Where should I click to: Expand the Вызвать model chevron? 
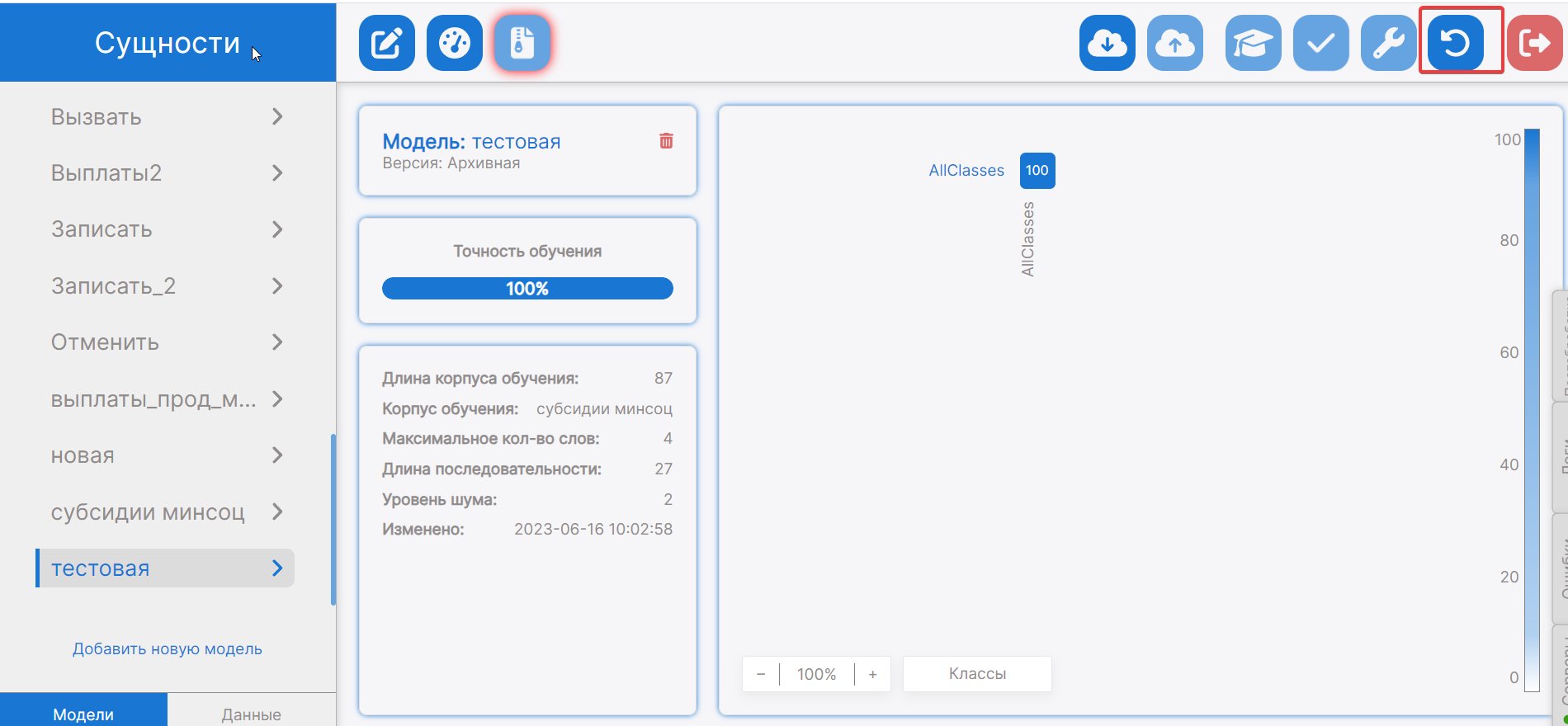tap(277, 117)
